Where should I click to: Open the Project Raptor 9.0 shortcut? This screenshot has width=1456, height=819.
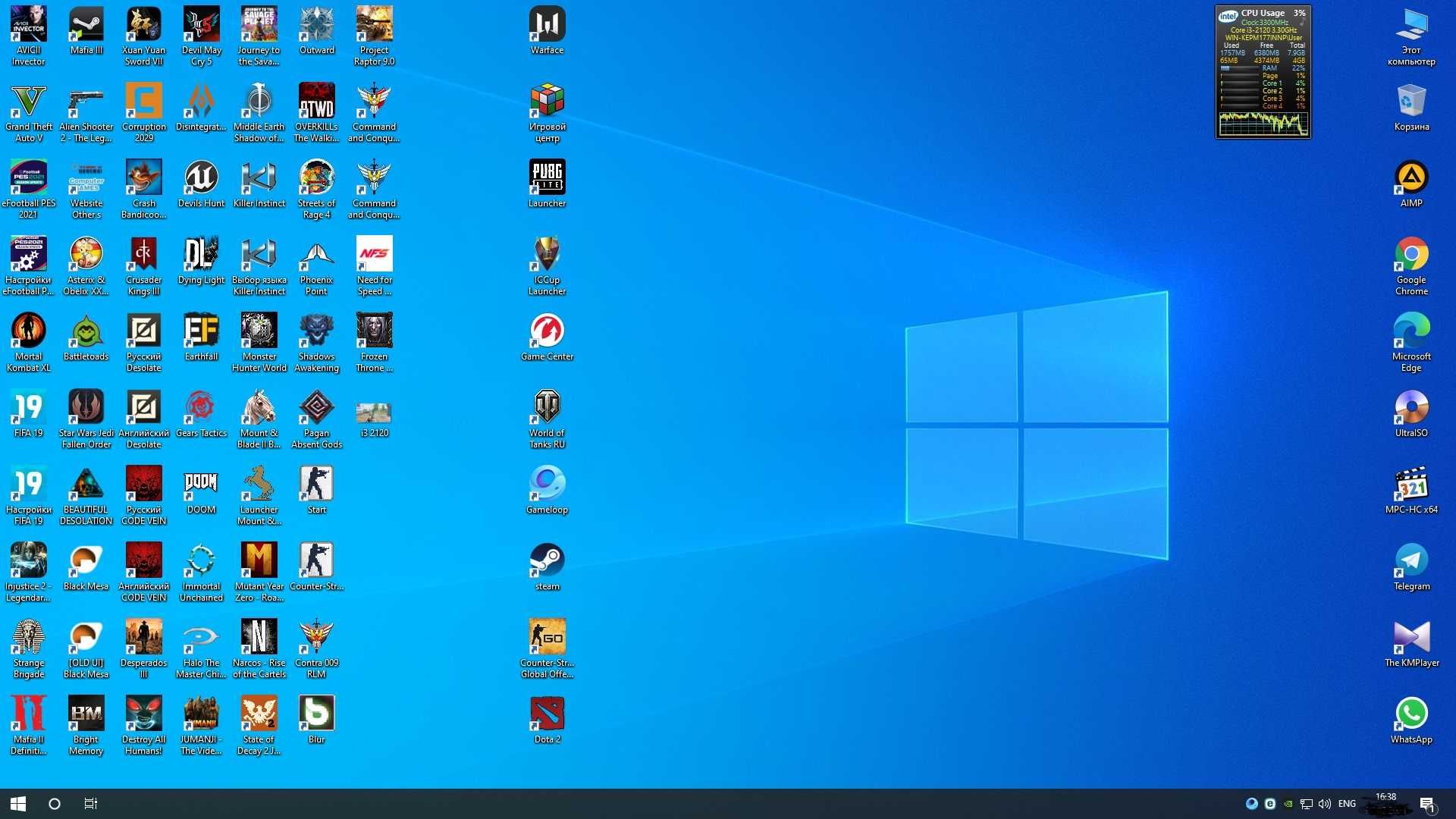(375, 36)
